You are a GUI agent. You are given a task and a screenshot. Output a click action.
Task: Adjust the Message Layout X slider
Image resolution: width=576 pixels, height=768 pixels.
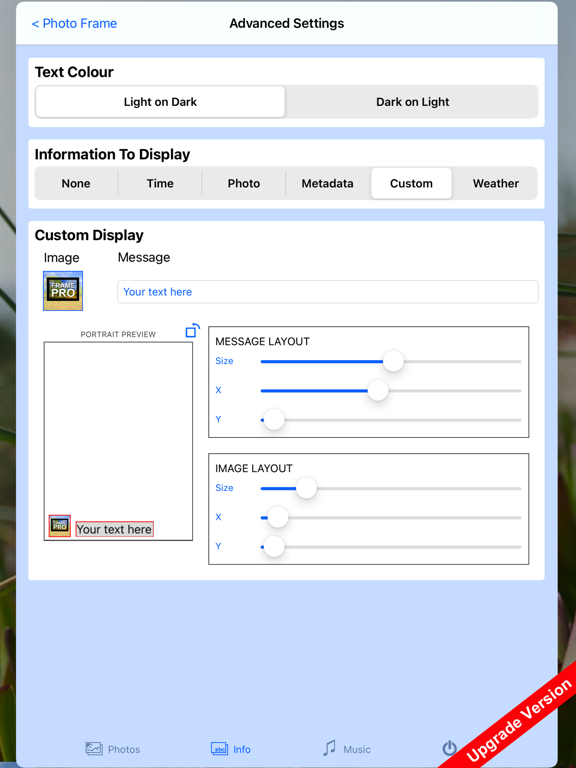tap(378, 391)
